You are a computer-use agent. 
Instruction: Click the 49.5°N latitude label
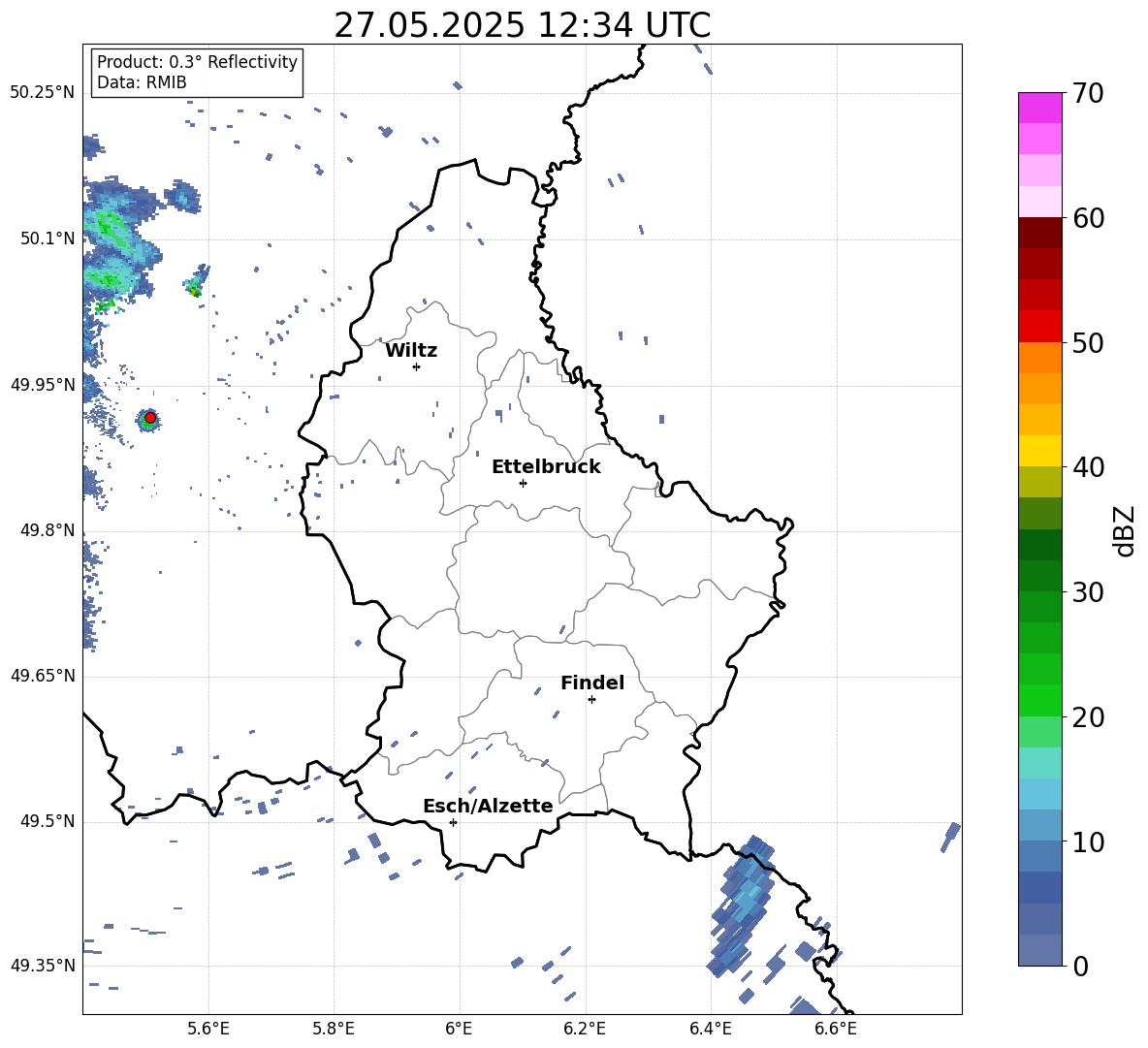[x=48, y=821]
